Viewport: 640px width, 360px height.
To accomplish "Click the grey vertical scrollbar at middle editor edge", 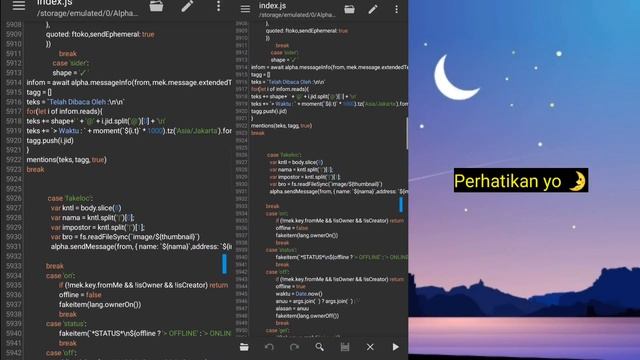I will coord(407,133).
